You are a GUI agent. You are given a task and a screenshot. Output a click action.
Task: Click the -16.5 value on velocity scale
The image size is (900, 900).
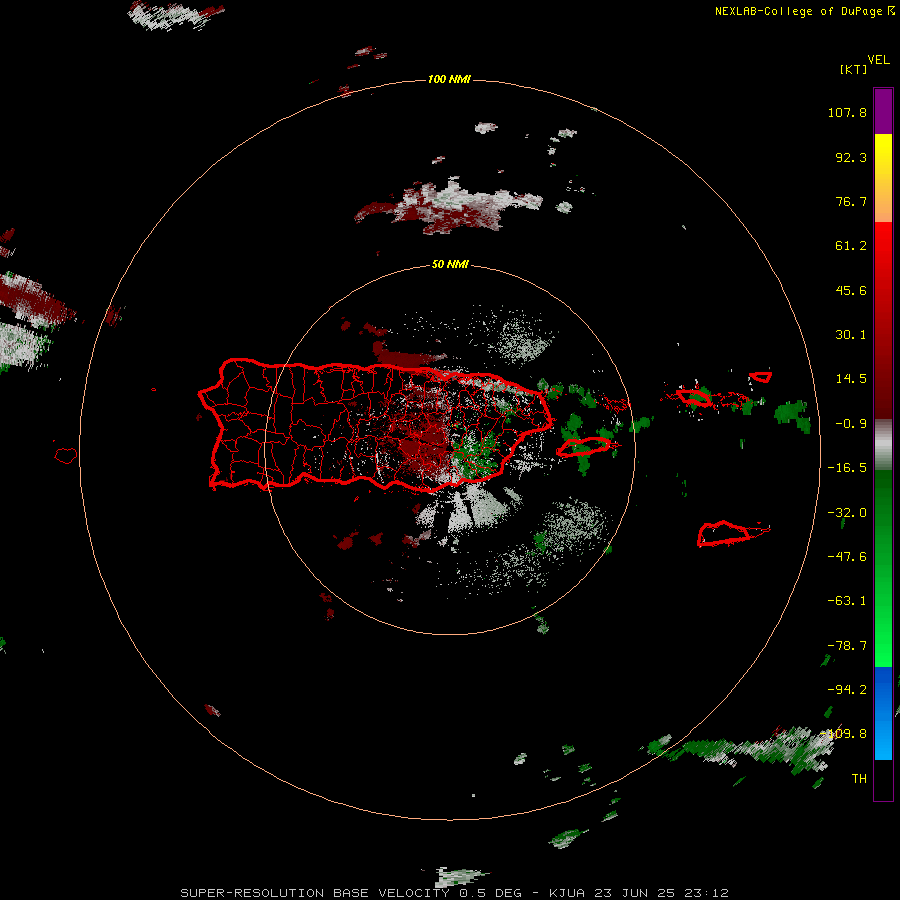coord(847,468)
